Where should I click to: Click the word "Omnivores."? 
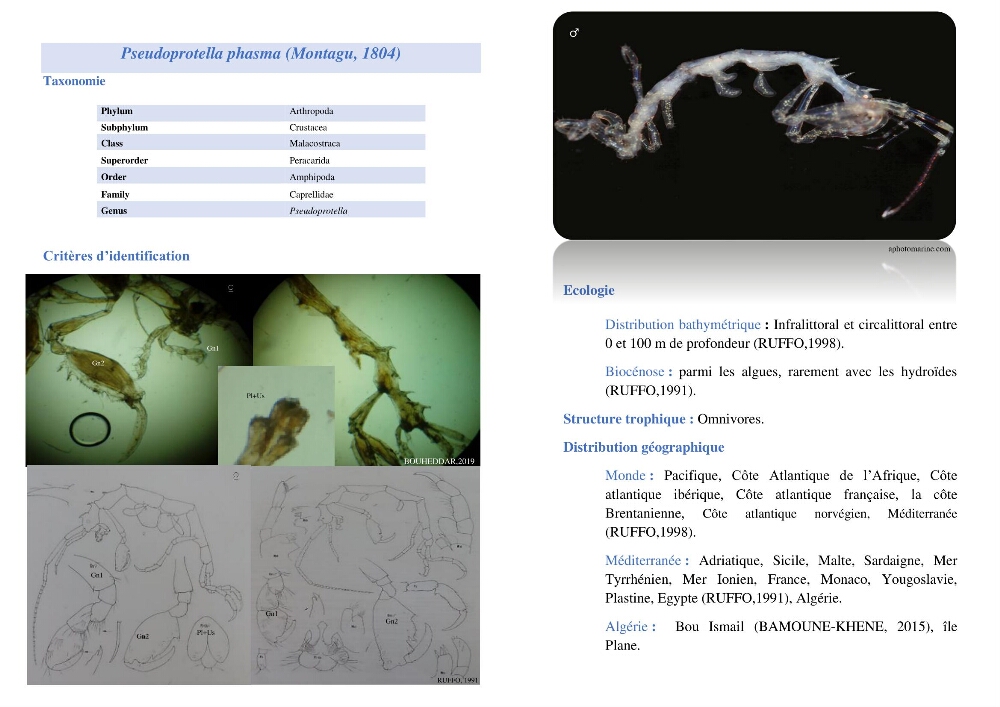(730, 419)
